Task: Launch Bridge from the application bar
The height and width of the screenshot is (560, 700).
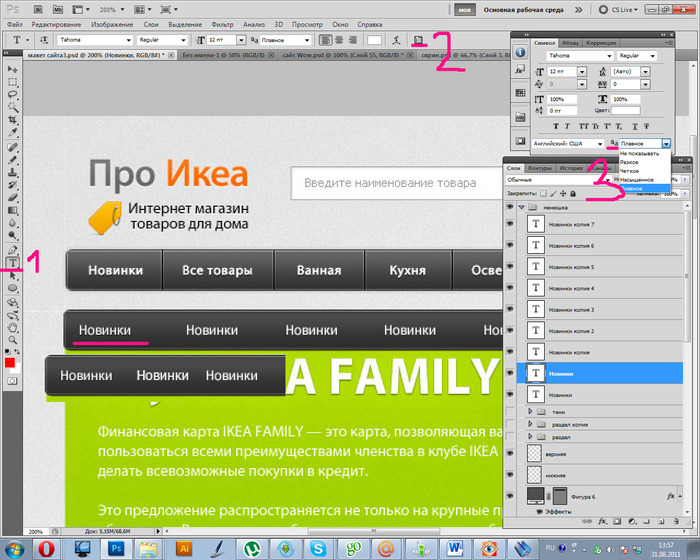Action: click(x=38, y=9)
